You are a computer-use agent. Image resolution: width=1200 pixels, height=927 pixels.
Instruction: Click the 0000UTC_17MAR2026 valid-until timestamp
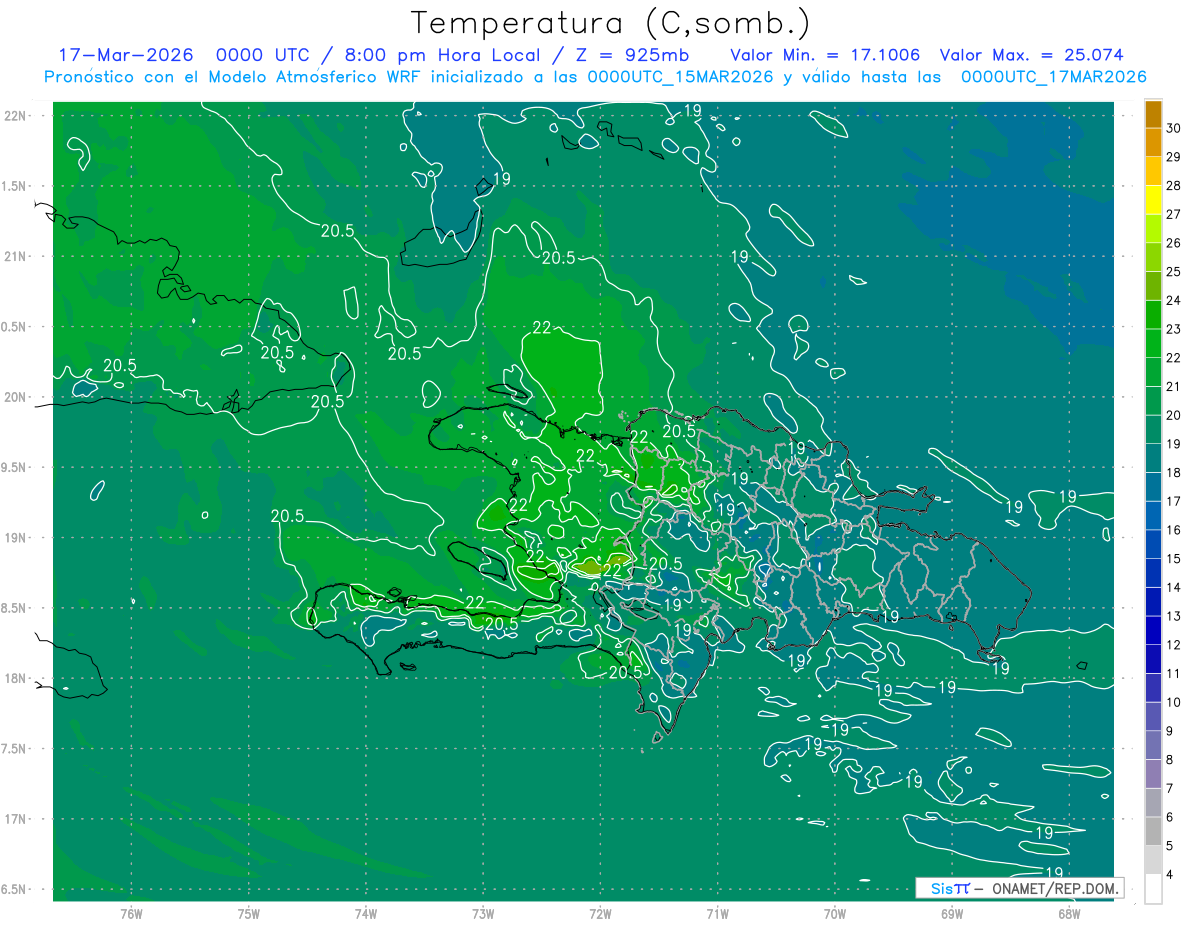pos(1053,77)
